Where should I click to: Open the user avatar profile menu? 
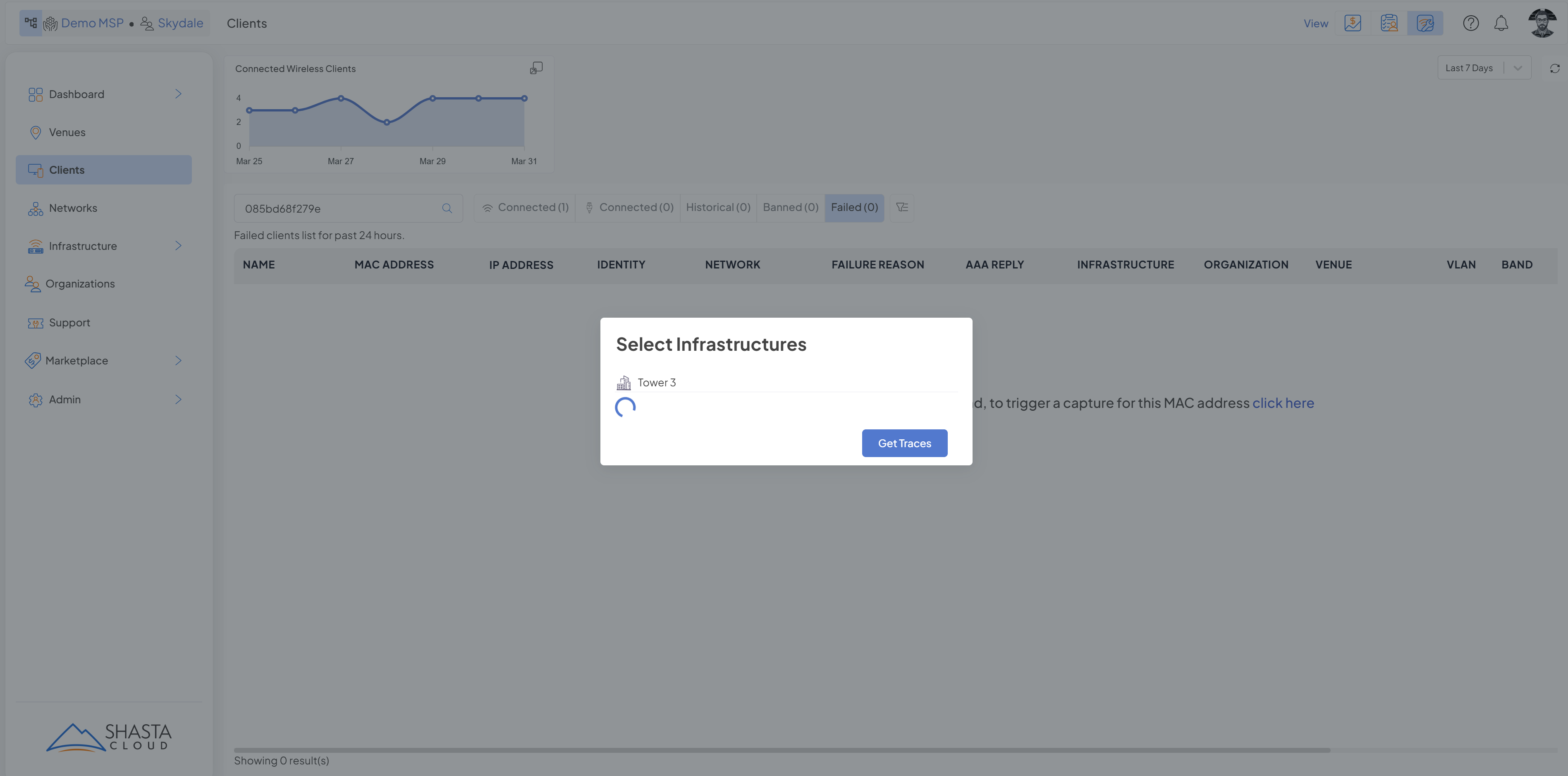[x=1542, y=23]
